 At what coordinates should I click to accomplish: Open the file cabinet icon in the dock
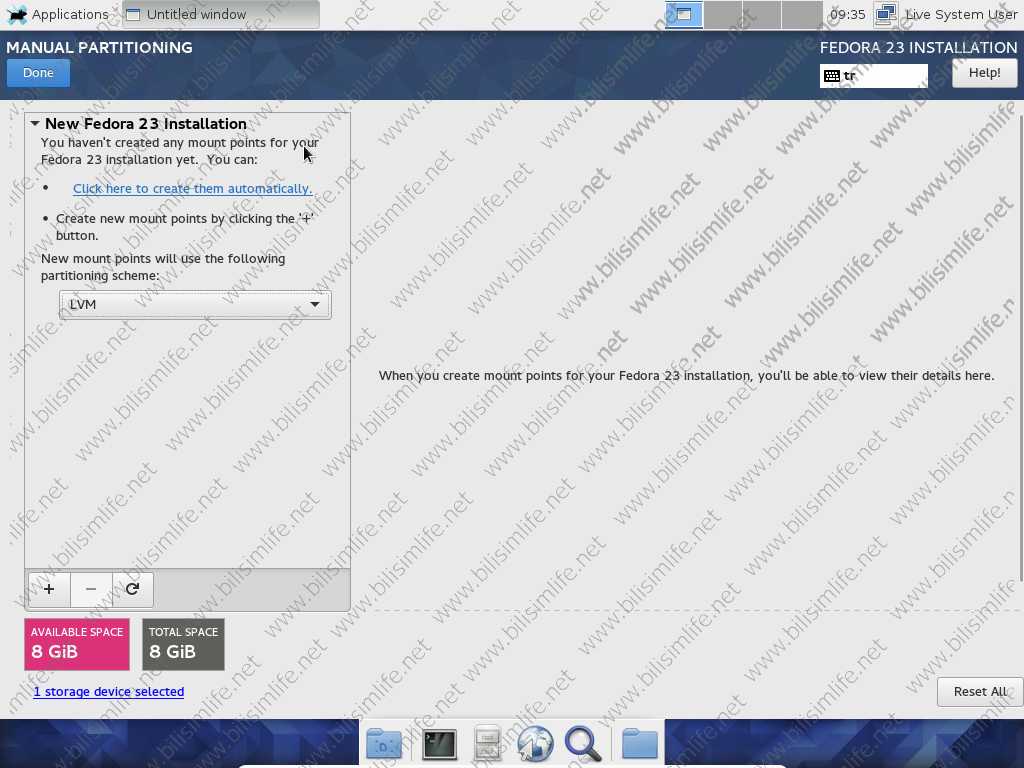click(x=487, y=743)
